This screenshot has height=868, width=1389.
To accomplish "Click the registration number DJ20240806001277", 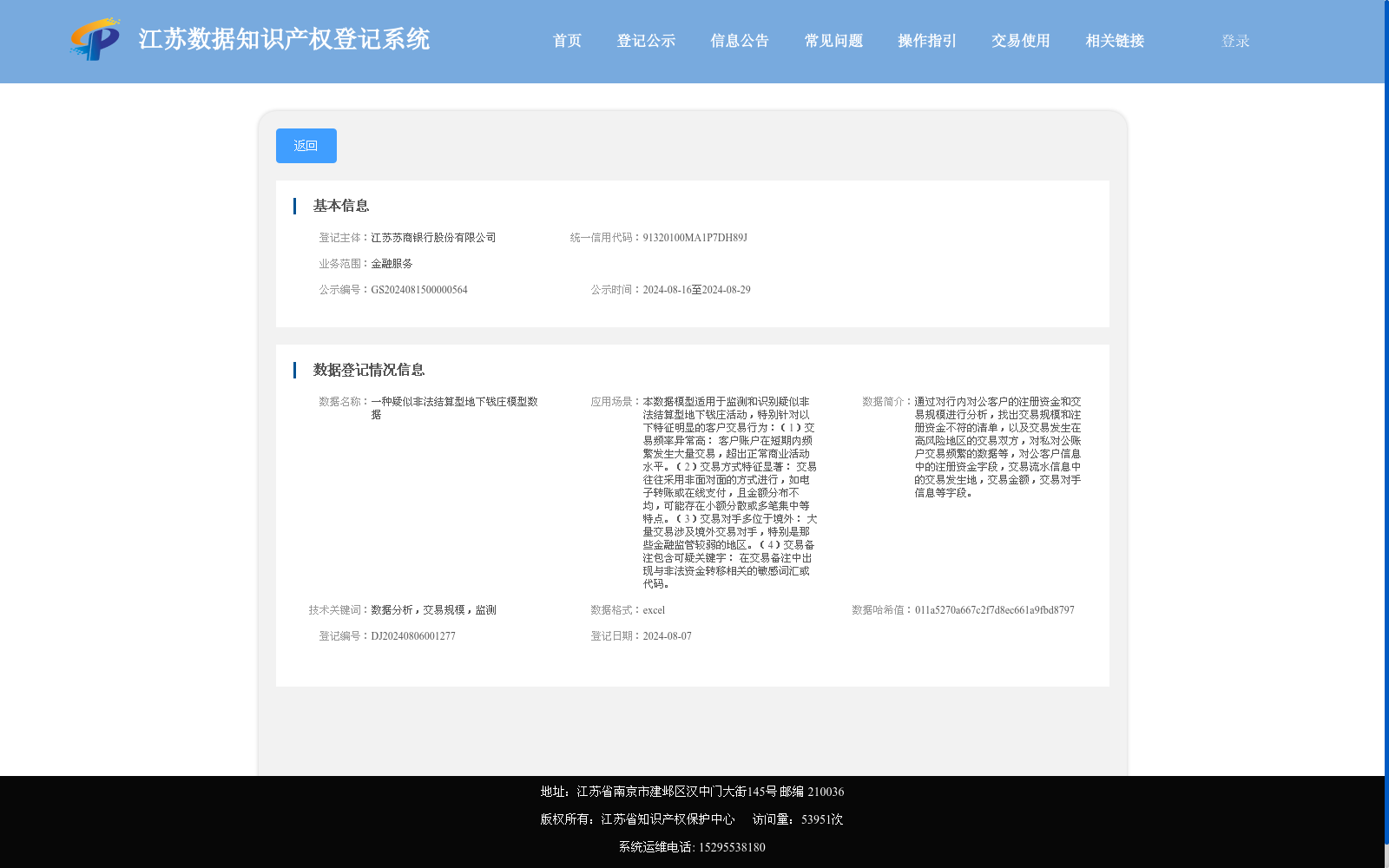I will point(413,636).
